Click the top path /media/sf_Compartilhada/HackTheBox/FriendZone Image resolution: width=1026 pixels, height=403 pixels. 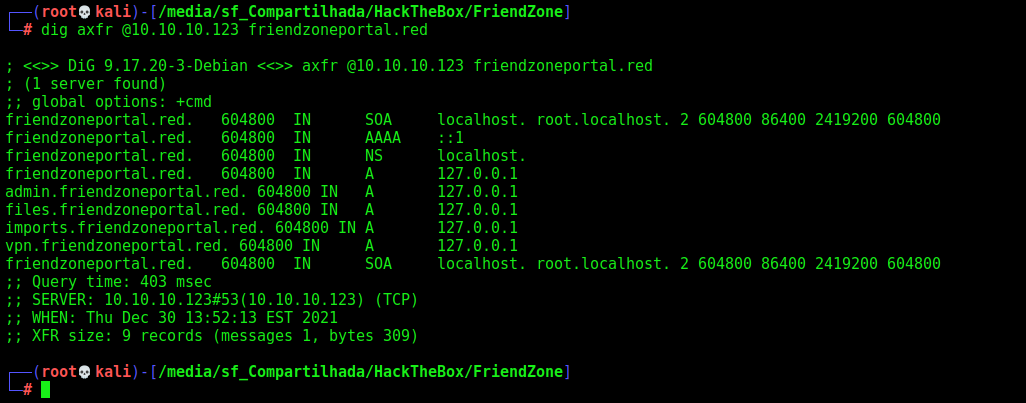(x=361, y=12)
